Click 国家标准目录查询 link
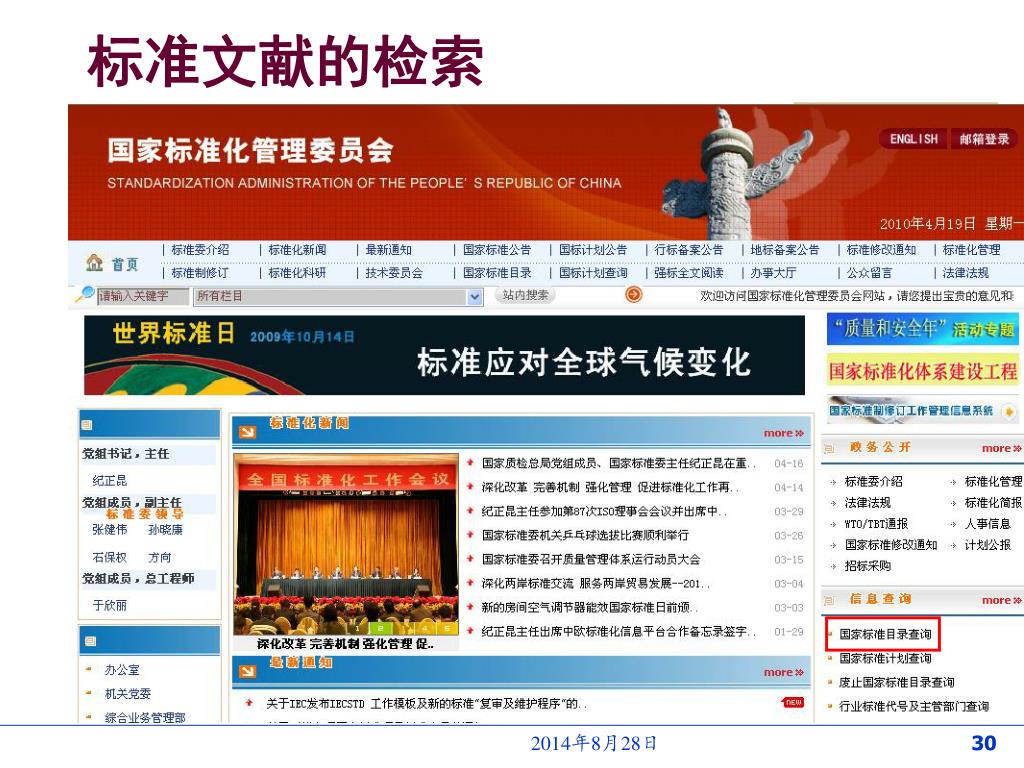 886,634
